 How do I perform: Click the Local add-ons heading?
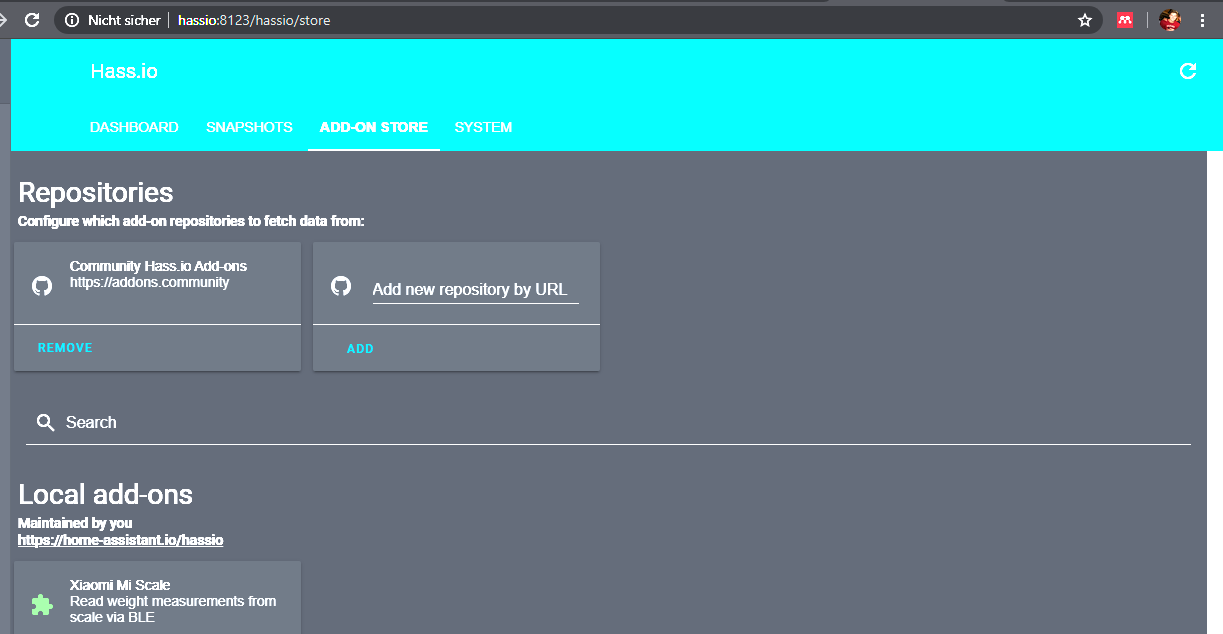[x=105, y=494]
